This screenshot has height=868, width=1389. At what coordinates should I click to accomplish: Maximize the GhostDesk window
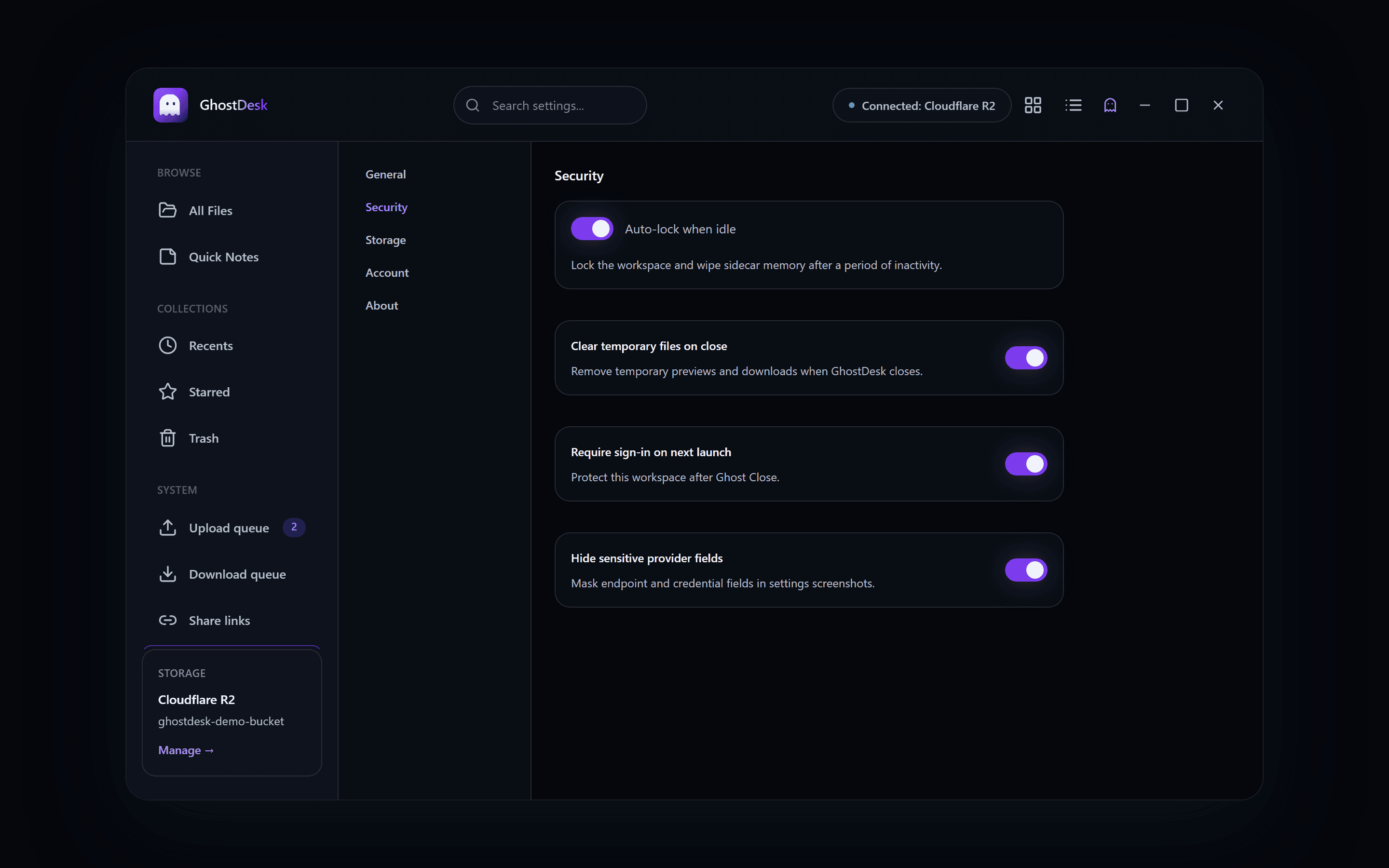coord(1181,105)
